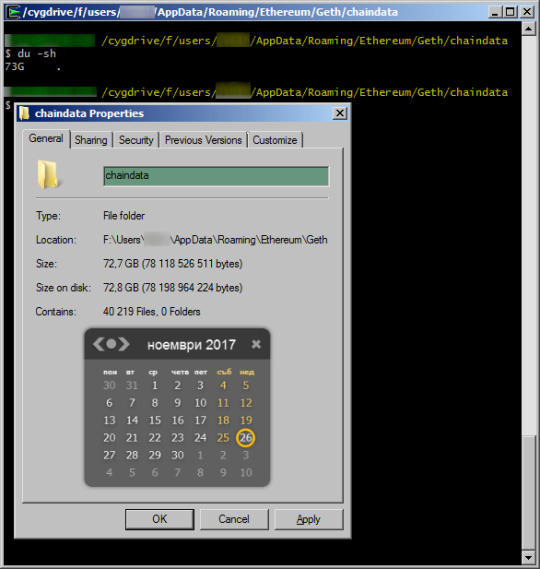
Task: Close the calendar popup
Action: pos(256,344)
